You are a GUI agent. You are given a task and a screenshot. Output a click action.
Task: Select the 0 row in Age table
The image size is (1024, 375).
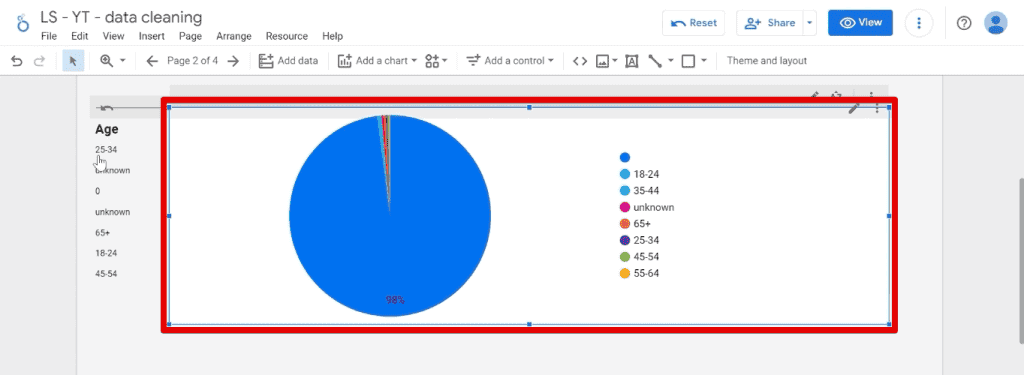click(97, 191)
